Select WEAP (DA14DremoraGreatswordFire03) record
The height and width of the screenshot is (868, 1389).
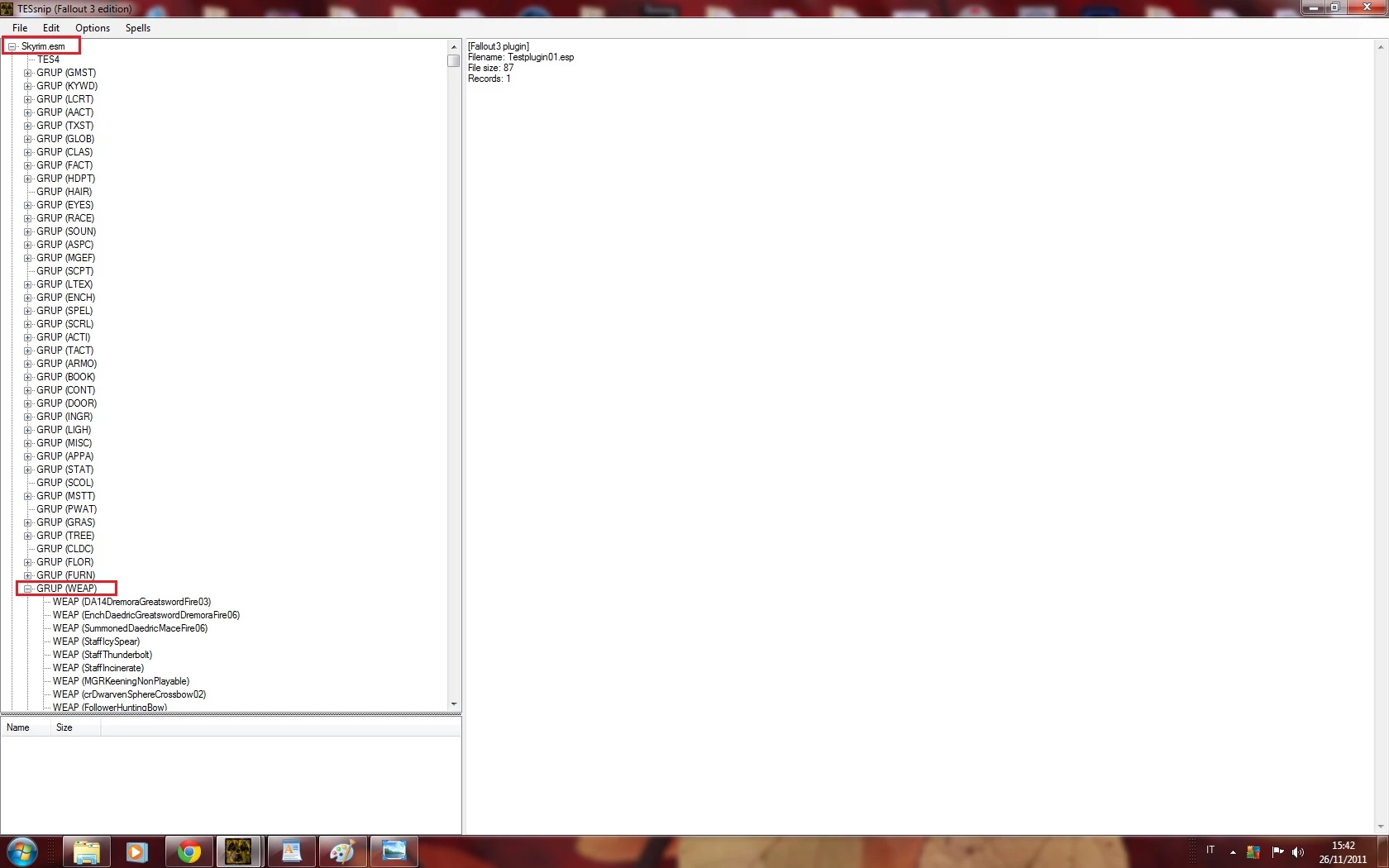131,602
